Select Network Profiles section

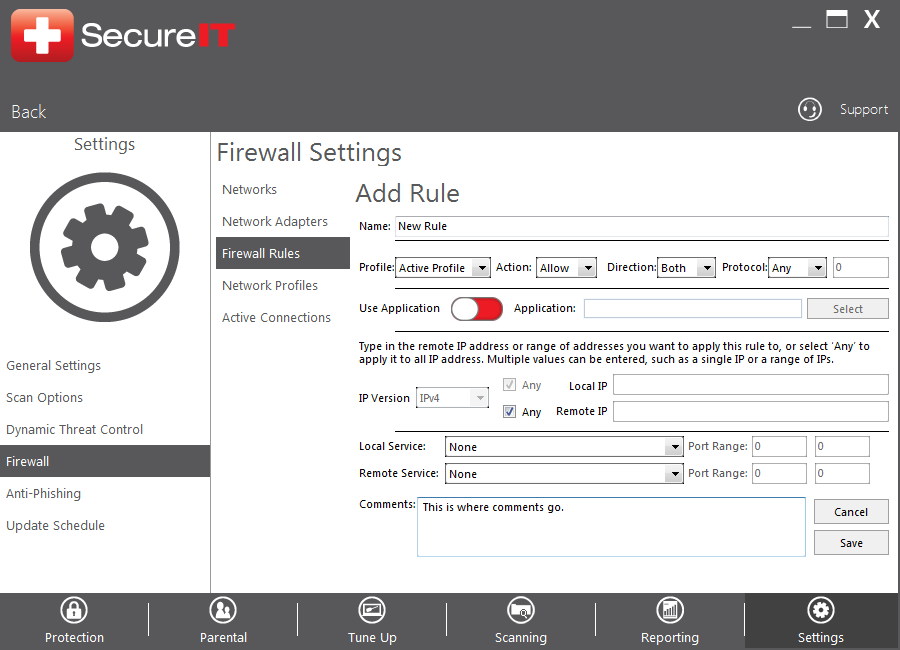(270, 285)
